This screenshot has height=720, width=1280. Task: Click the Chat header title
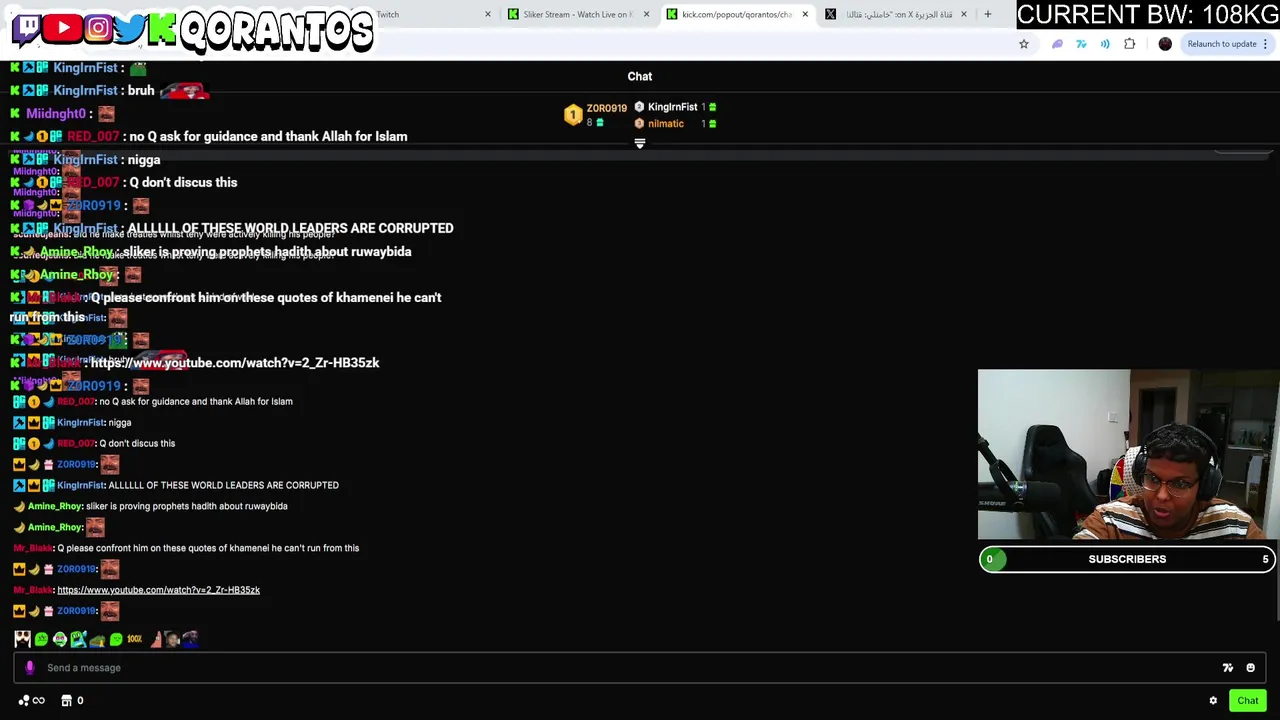pos(640,76)
